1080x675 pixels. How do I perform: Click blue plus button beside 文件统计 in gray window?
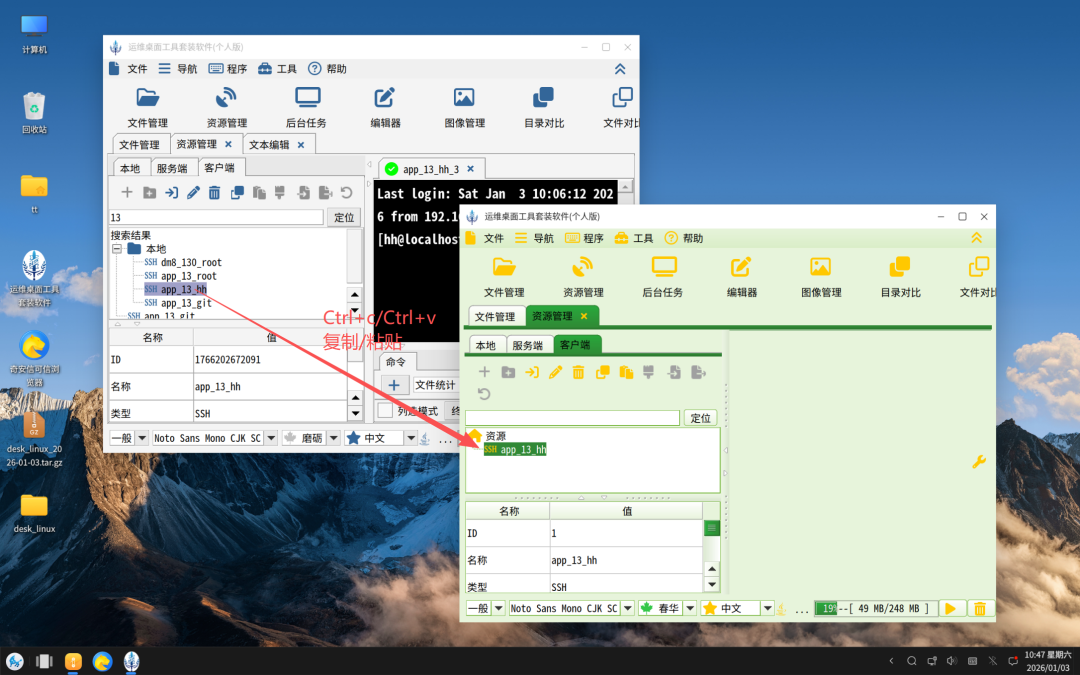394,385
